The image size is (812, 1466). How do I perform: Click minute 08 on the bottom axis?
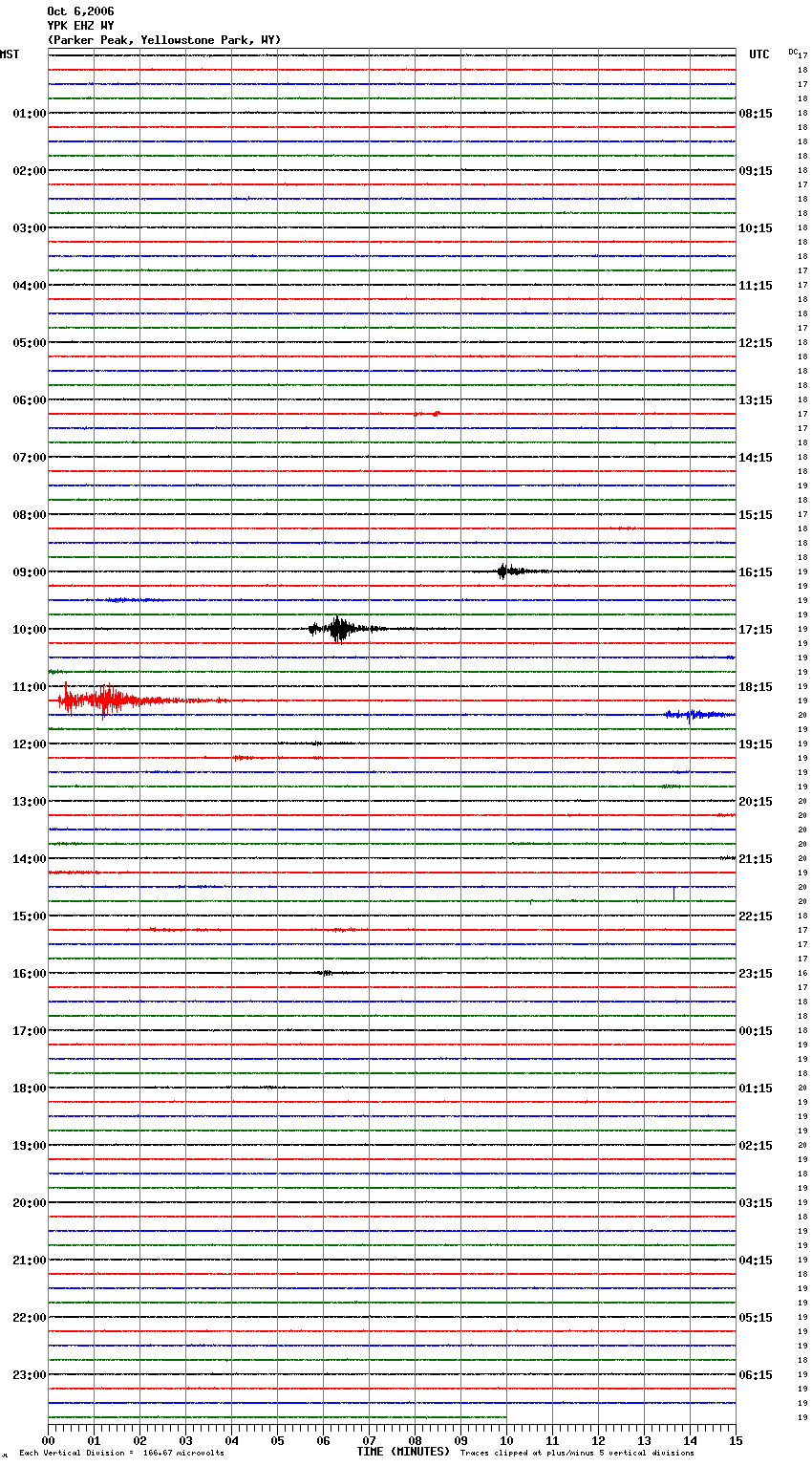[x=415, y=1440]
